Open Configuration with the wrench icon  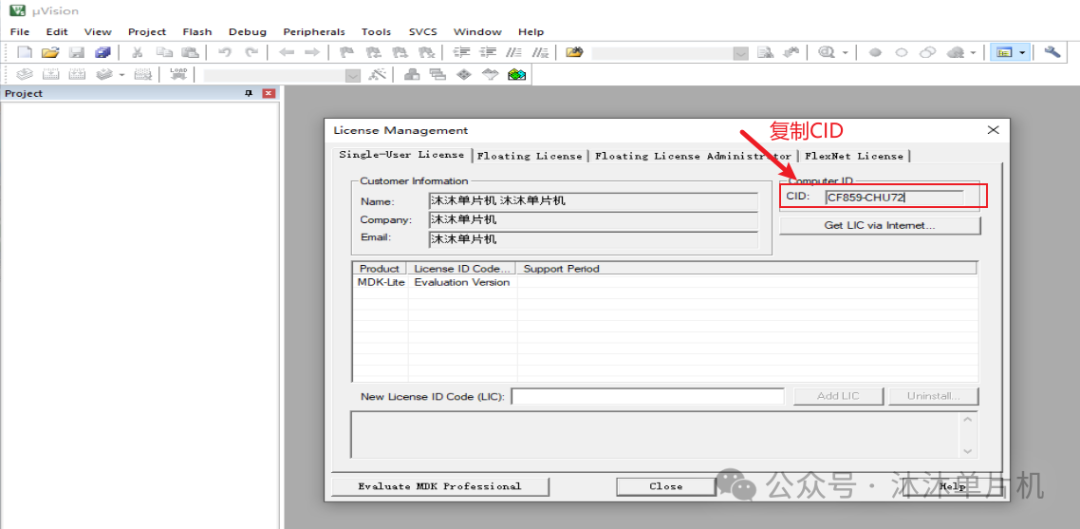pyautogui.click(x=1052, y=52)
